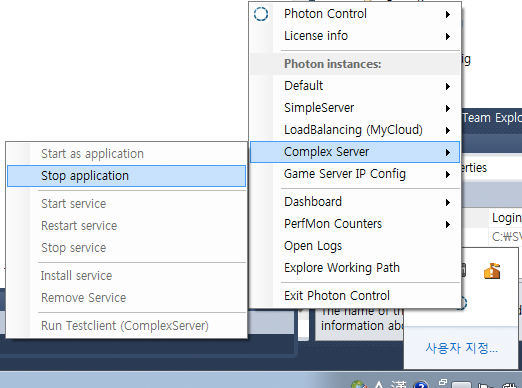This screenshot has width=522, height=388.
Task: Click the arrow beside LoadBalancing (MyCloud)
Action: point(448,130)
